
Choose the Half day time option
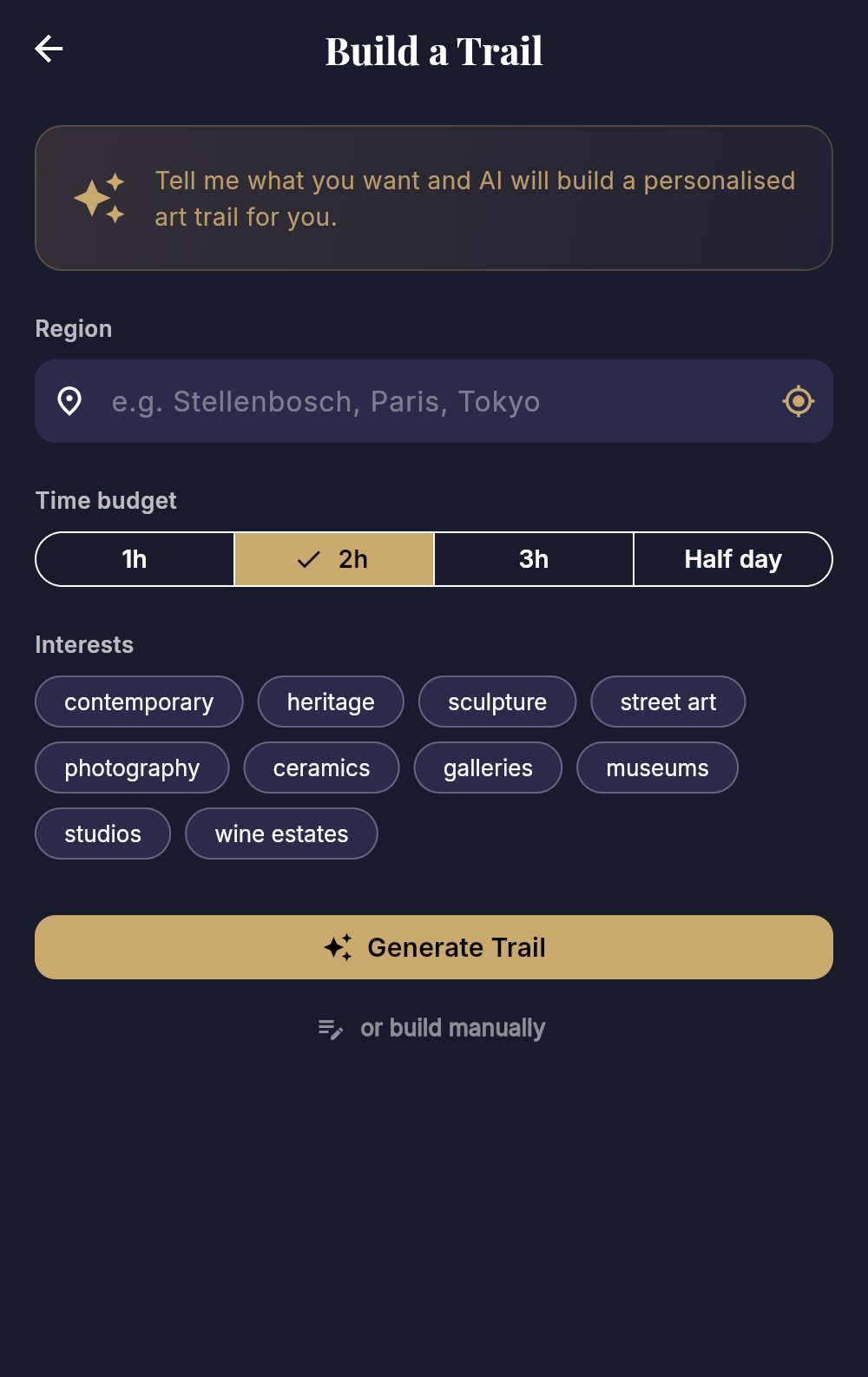(x=733, y=559)
